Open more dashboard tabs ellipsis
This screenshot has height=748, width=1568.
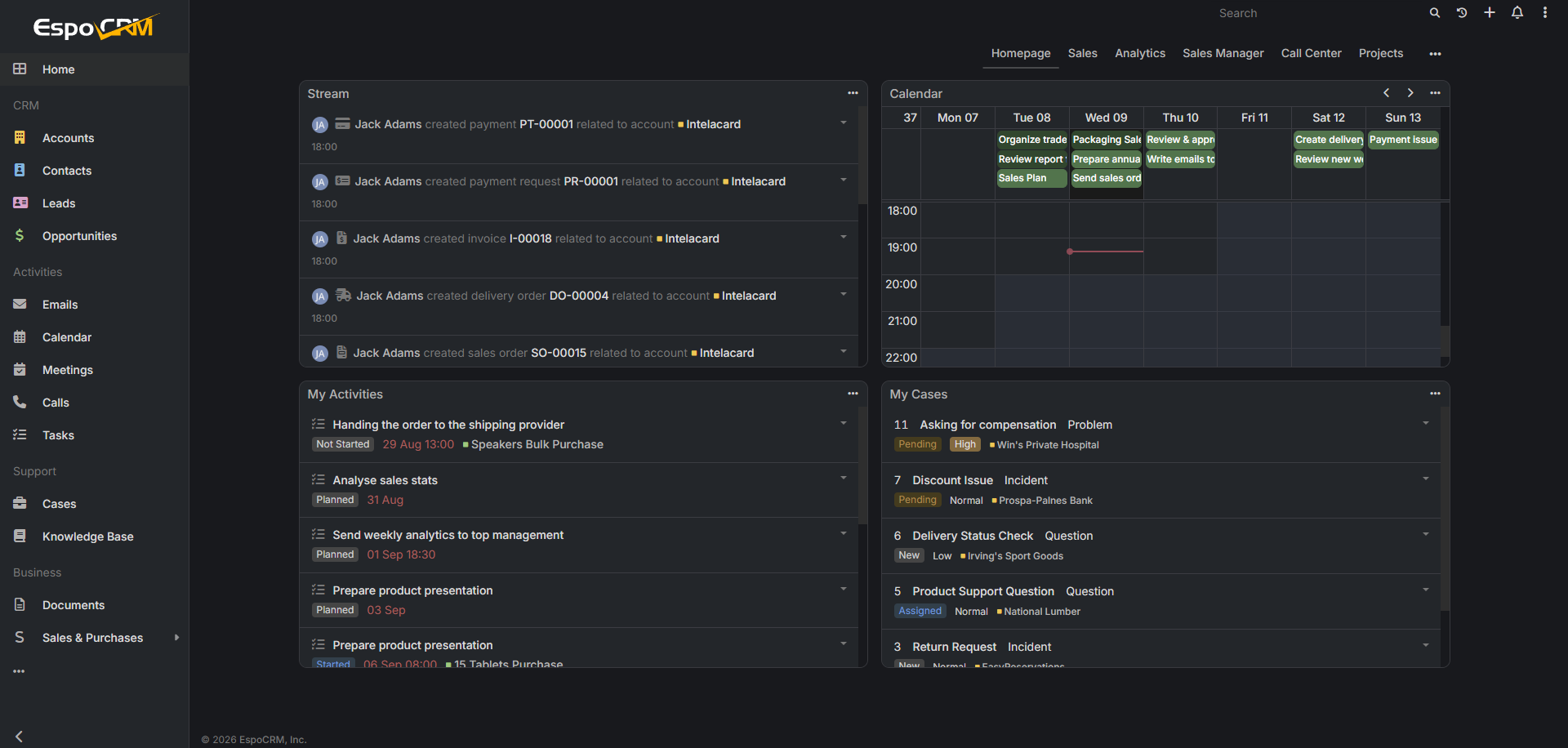[x=1435, y=54]
